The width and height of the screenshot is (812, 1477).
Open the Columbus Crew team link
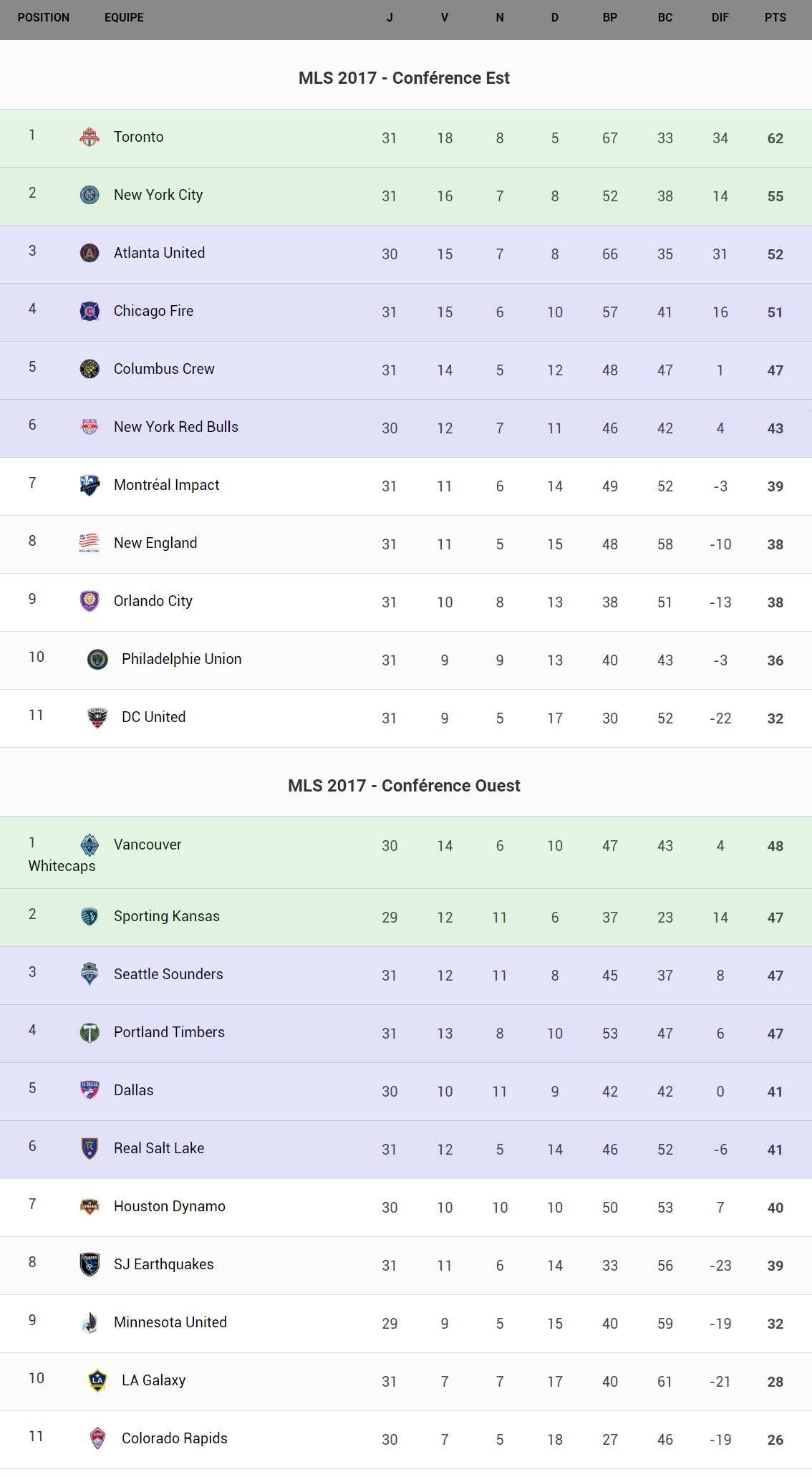[x=164, y=369]
